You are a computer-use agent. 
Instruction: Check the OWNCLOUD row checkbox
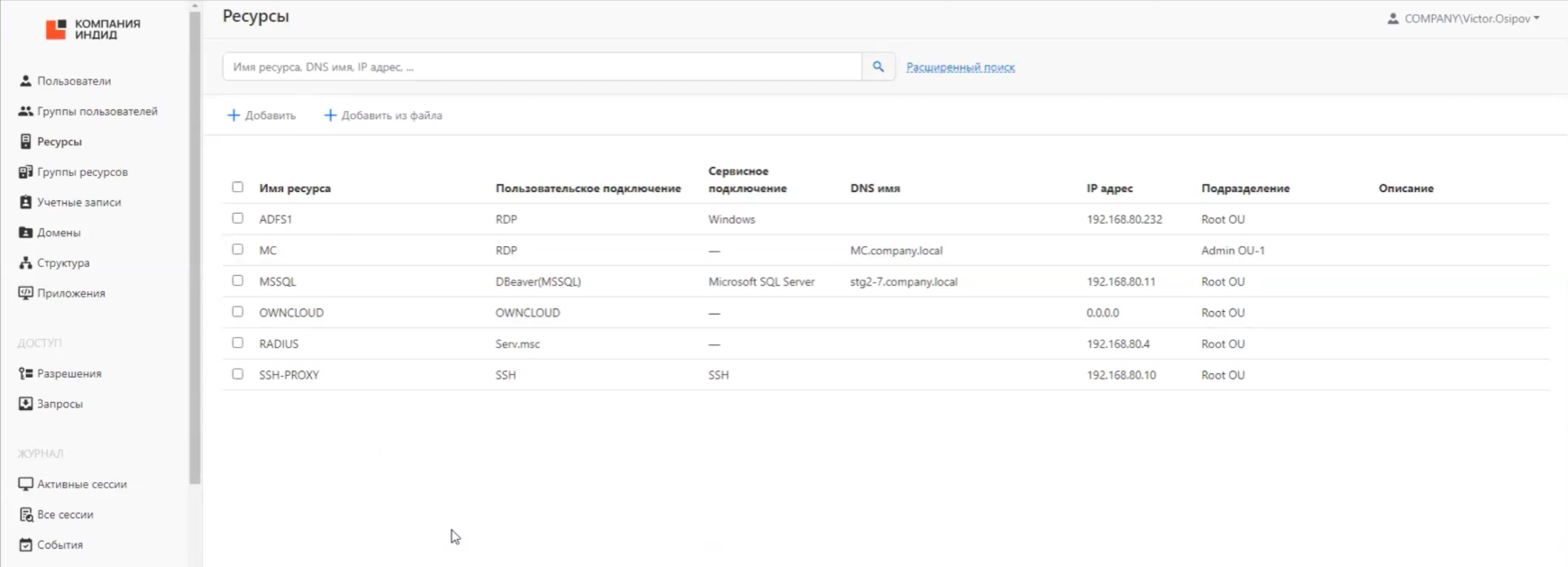[x=237, y=312]
